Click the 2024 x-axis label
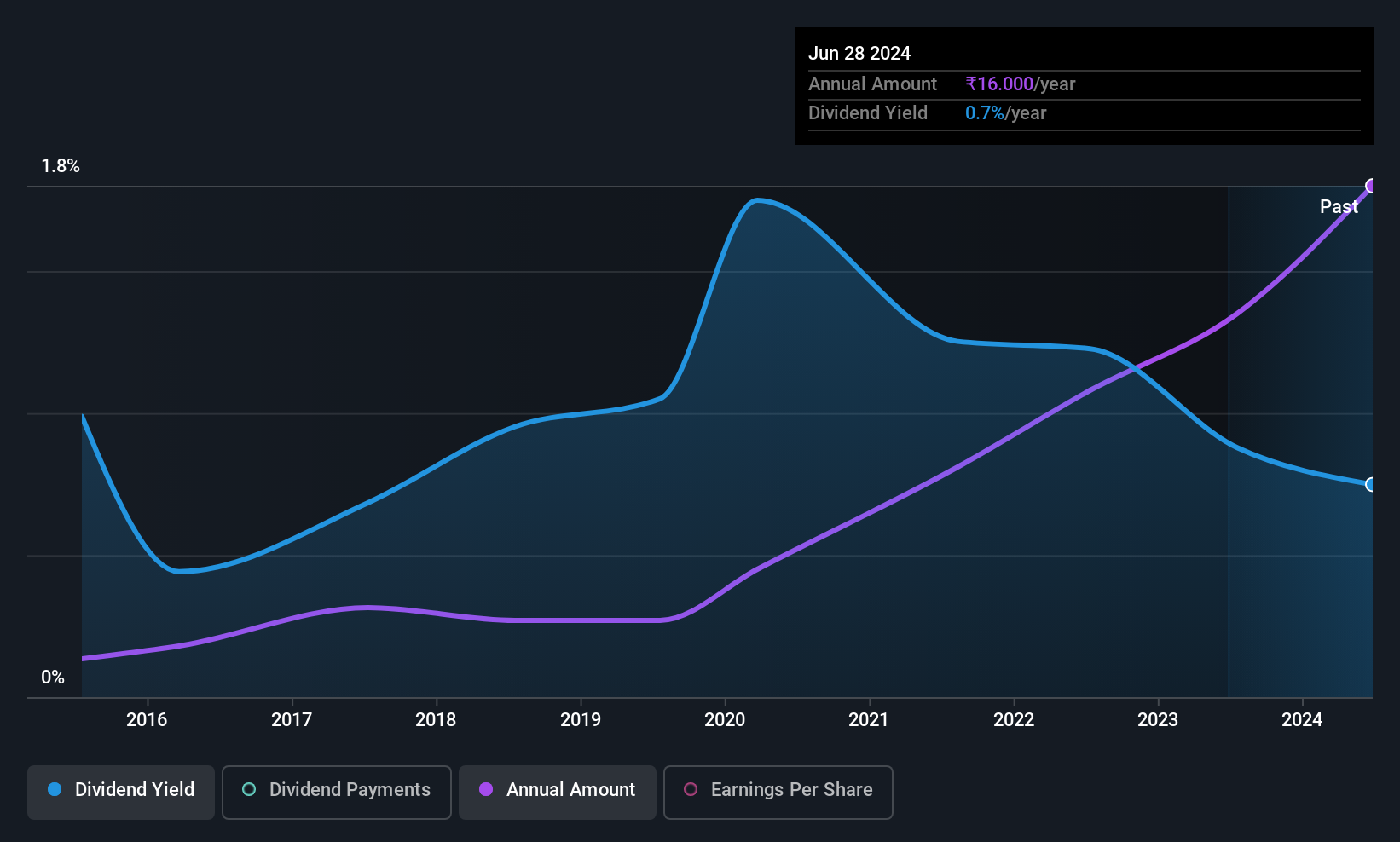Viewport: 1400px width, 842px height. (x=1302, y=719)
